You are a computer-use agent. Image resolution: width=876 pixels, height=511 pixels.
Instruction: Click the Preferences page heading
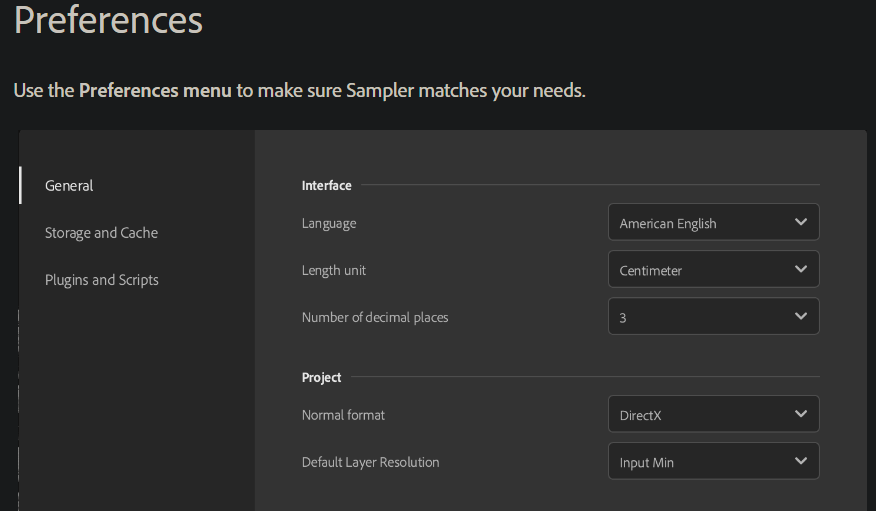[x=108, y=20]
